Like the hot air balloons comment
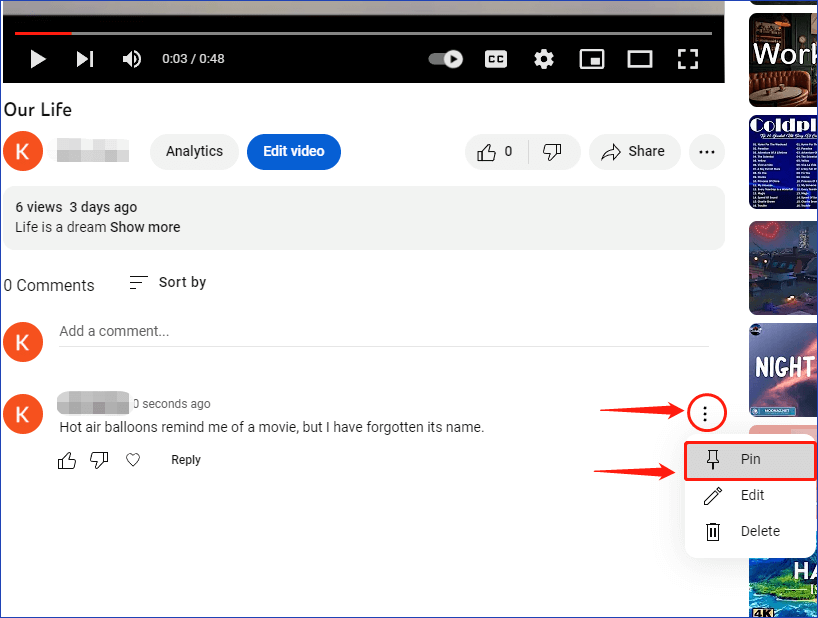This screenshot has width=818, height=618. pos(67,460)
